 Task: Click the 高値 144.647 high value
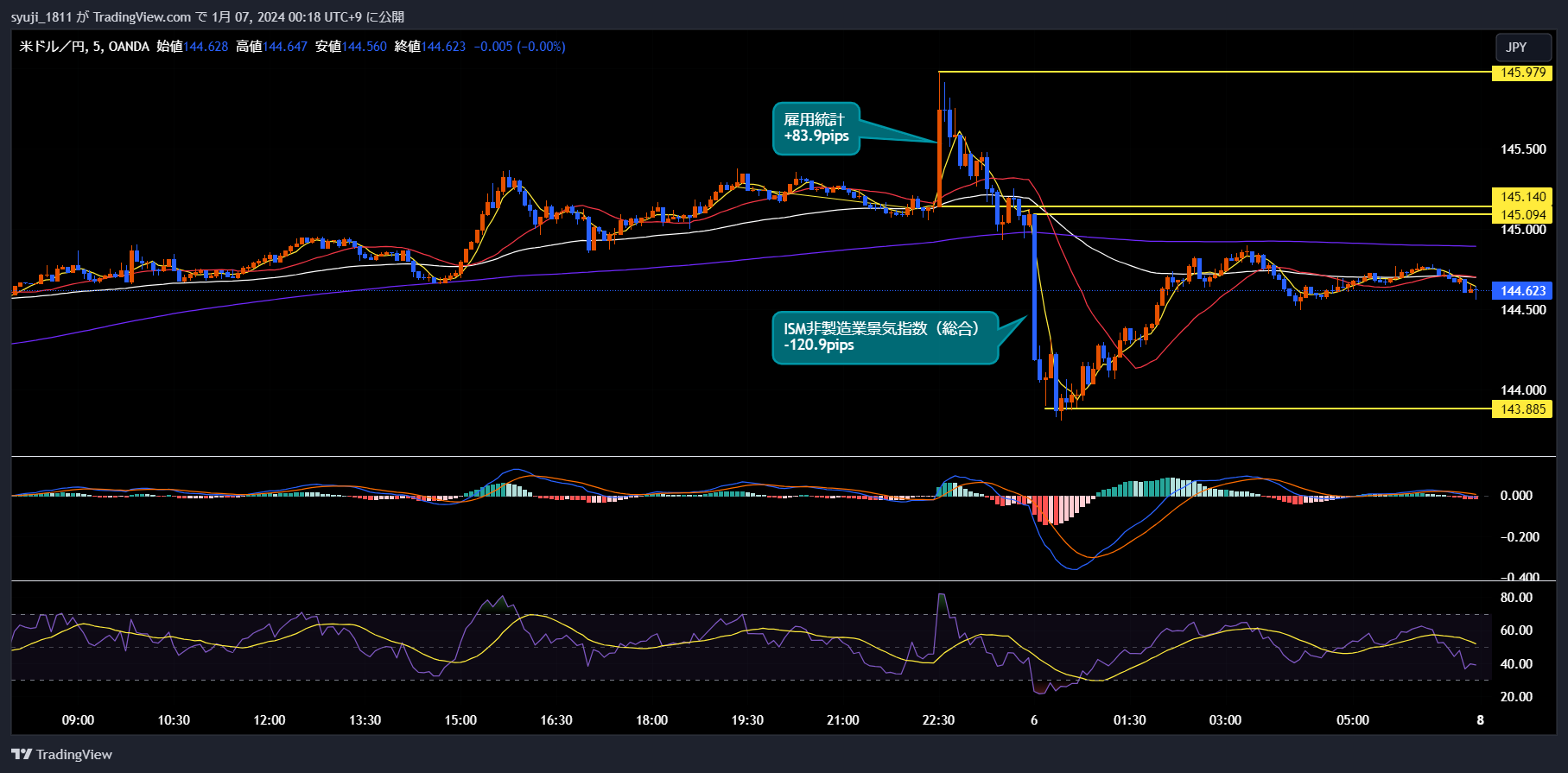coord(284,47)
